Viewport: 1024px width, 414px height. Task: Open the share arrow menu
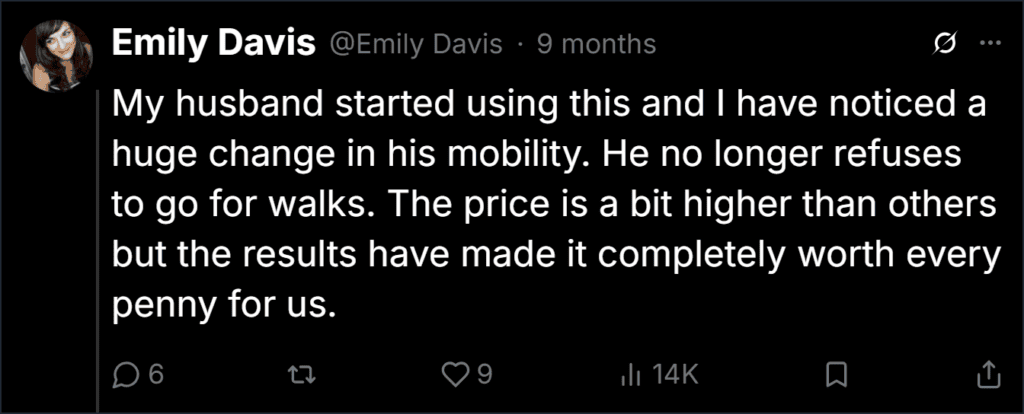(x=988, y=374)
